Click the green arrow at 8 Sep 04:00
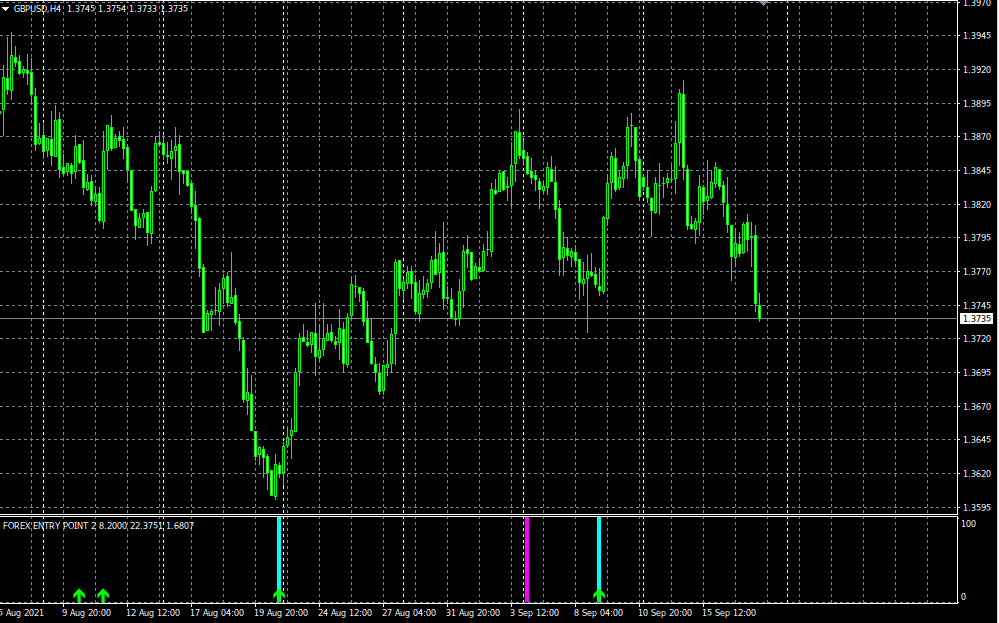The image size is (999, 623). coord(599,596)
